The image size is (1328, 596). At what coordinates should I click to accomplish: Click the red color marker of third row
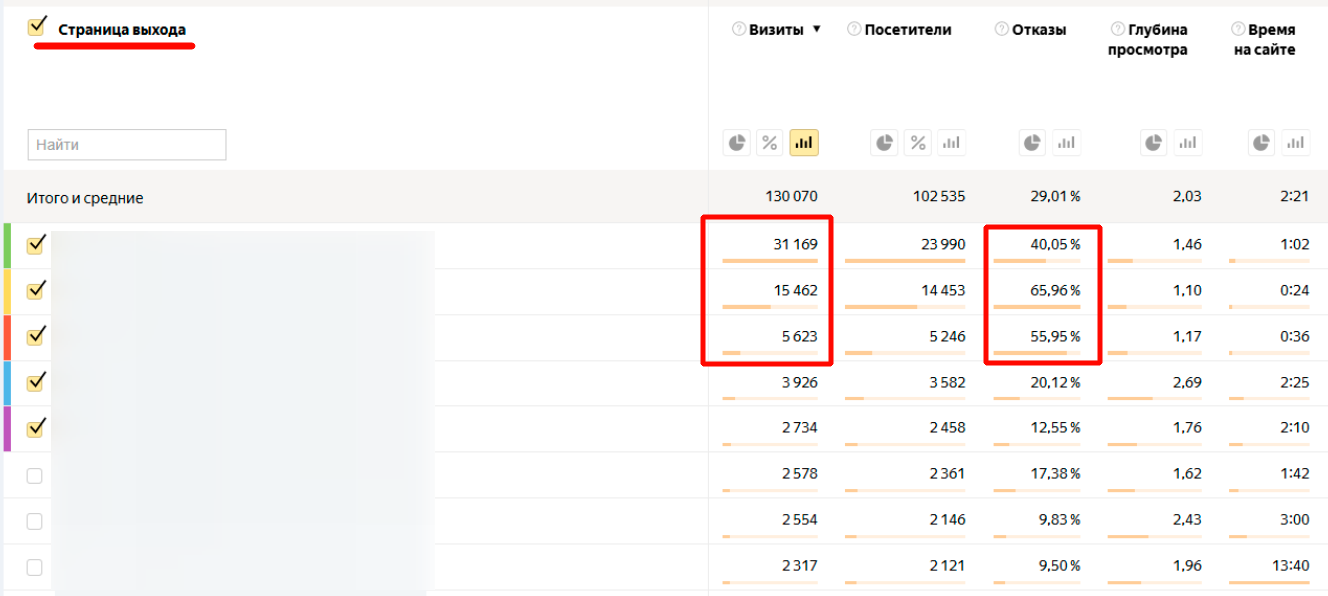7,337
